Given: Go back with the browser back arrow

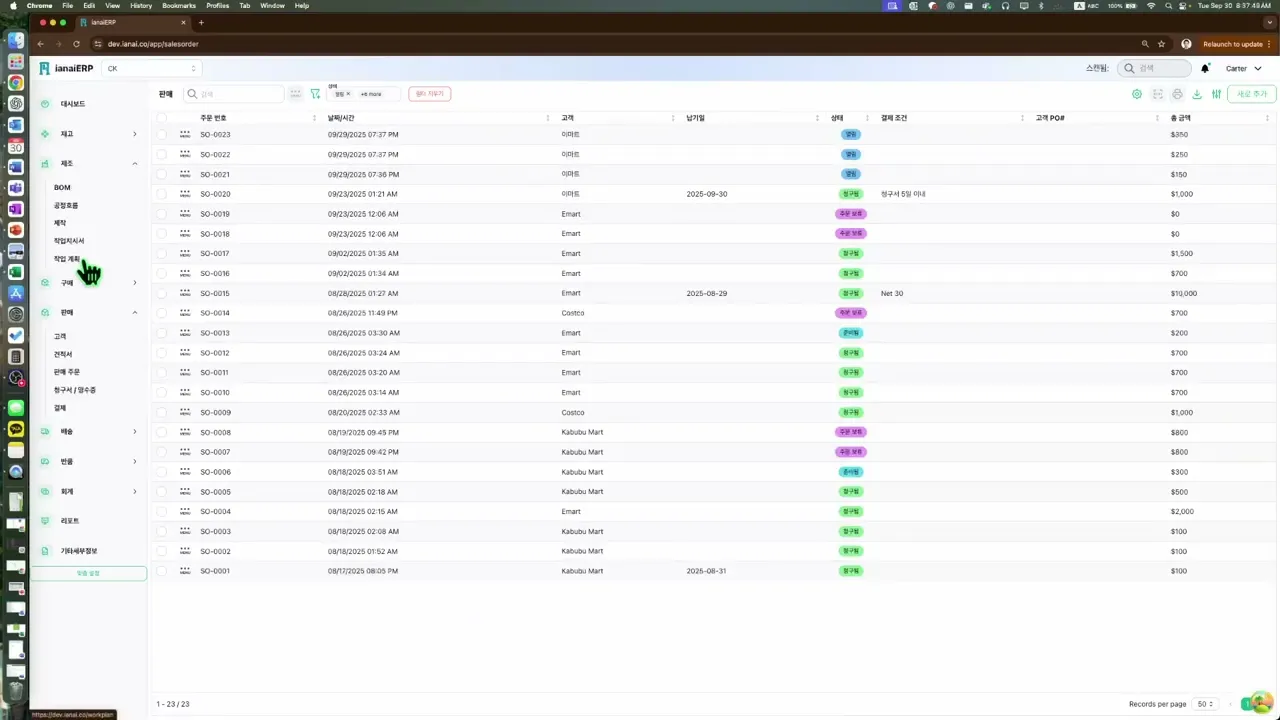Looking at the screenshot, I should point(41,44).
